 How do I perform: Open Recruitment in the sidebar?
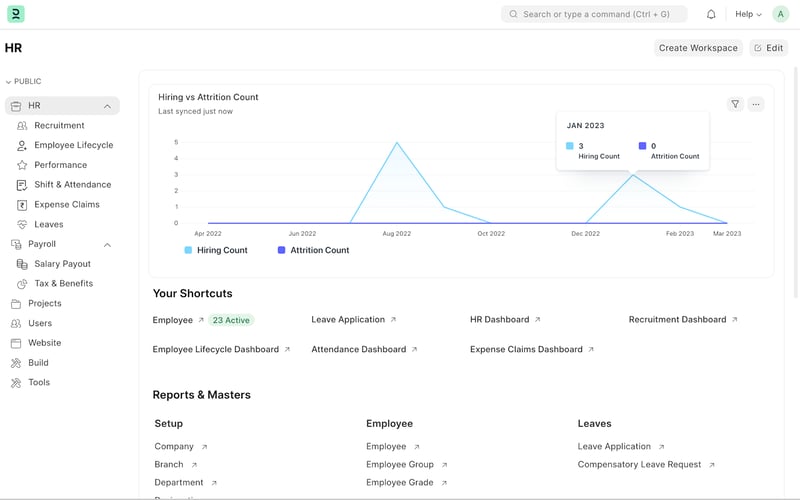tap(59, 126)
